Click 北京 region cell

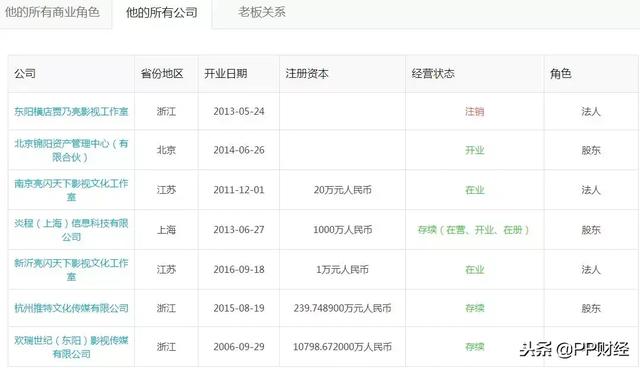(x=166, y=150)
